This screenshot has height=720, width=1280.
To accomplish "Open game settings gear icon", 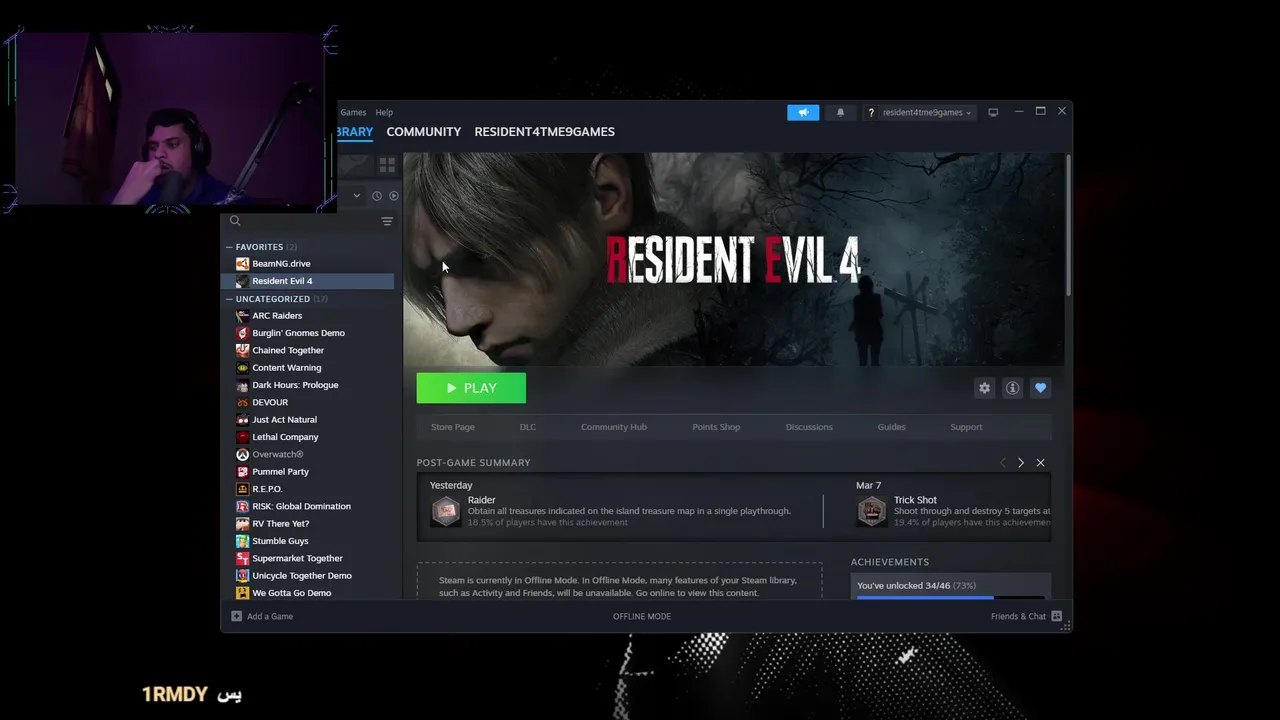I will 985,388.
